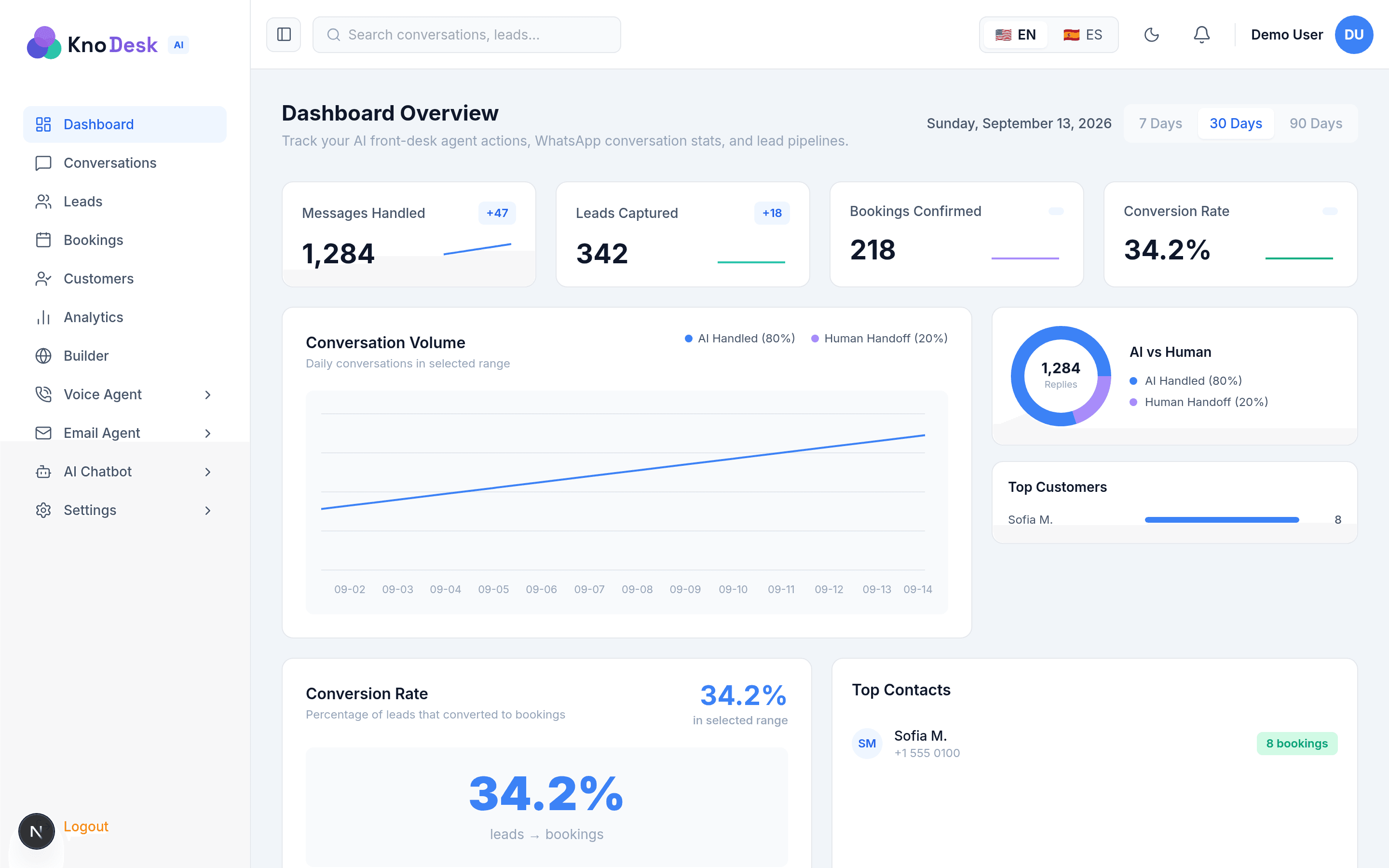Image resolution: width=1389 pixels, height=868 pixels.
Task: Click the Leads people icon
Action: [x=43, y=201]
